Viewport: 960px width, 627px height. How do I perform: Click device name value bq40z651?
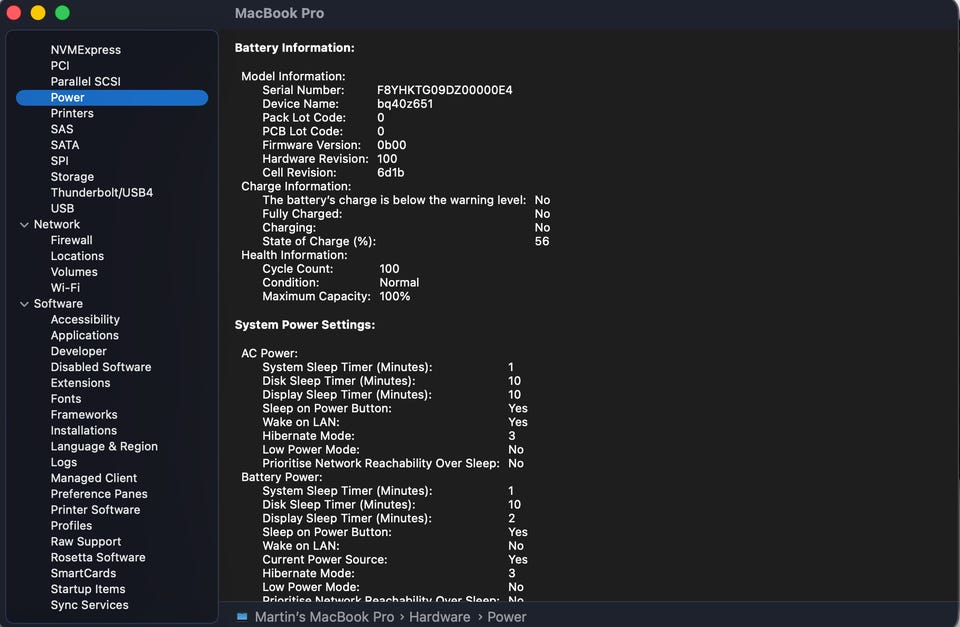[x=405, y=104]
